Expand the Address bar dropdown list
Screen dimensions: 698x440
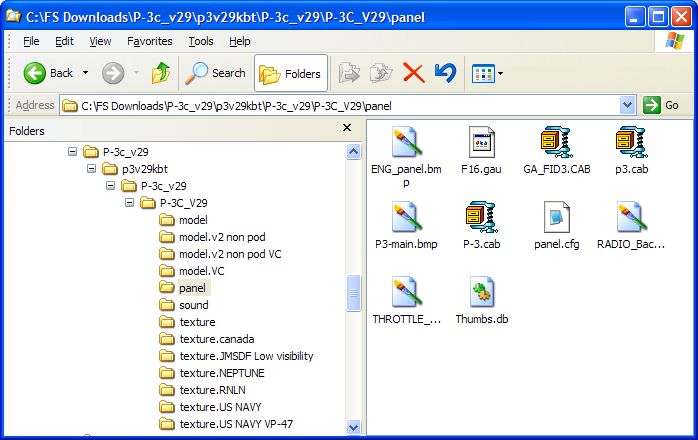[627, 106]
